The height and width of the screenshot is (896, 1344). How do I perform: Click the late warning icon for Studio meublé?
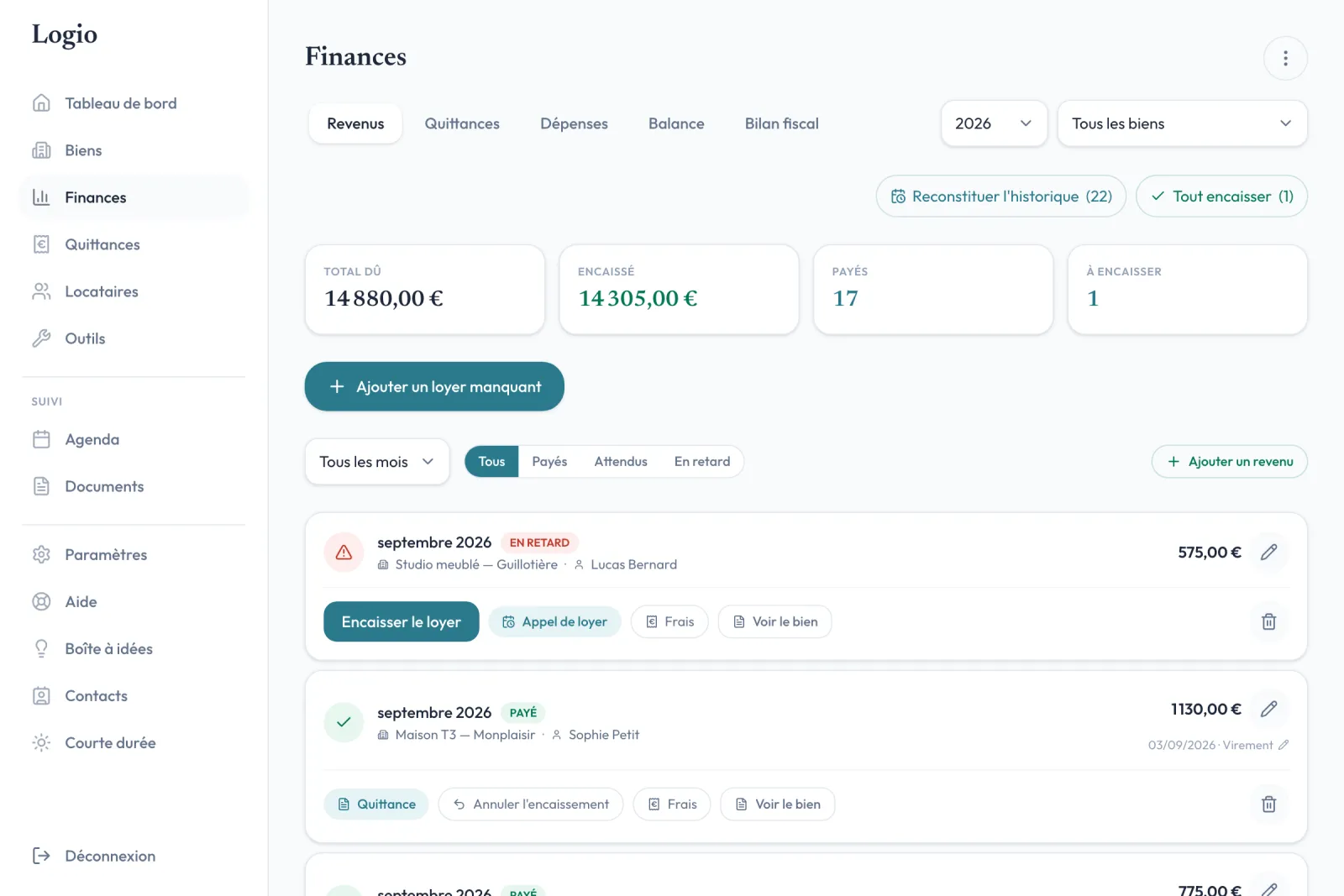[344, 552]
